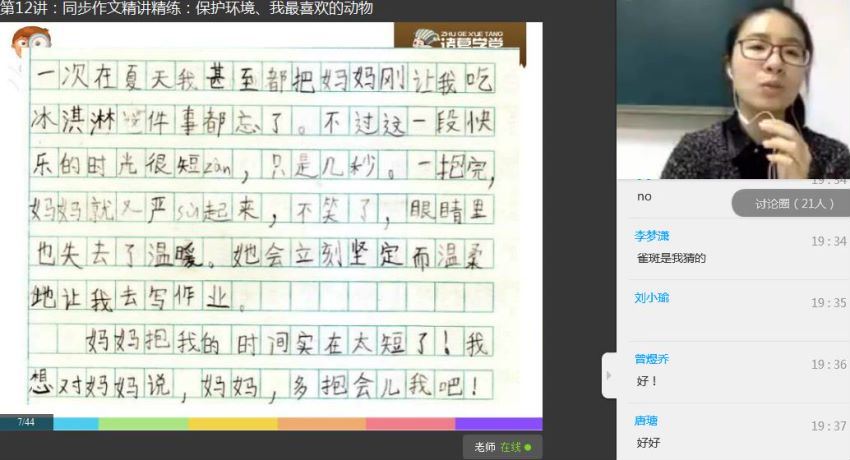This screenshot has height=460, width=850.
Task: Click username 曾煜乔 in chat
Action: (x=652, y=359)
